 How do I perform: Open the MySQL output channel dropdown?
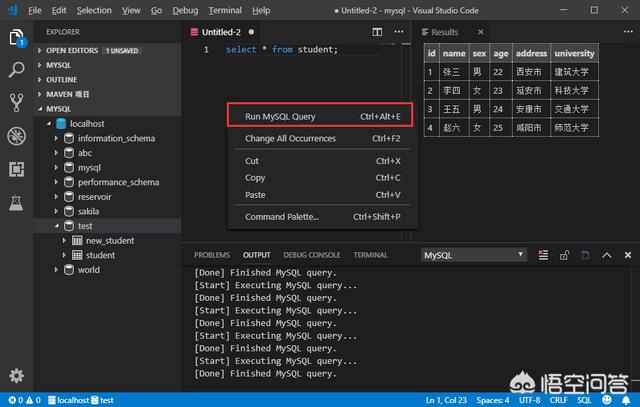(474, 255)
